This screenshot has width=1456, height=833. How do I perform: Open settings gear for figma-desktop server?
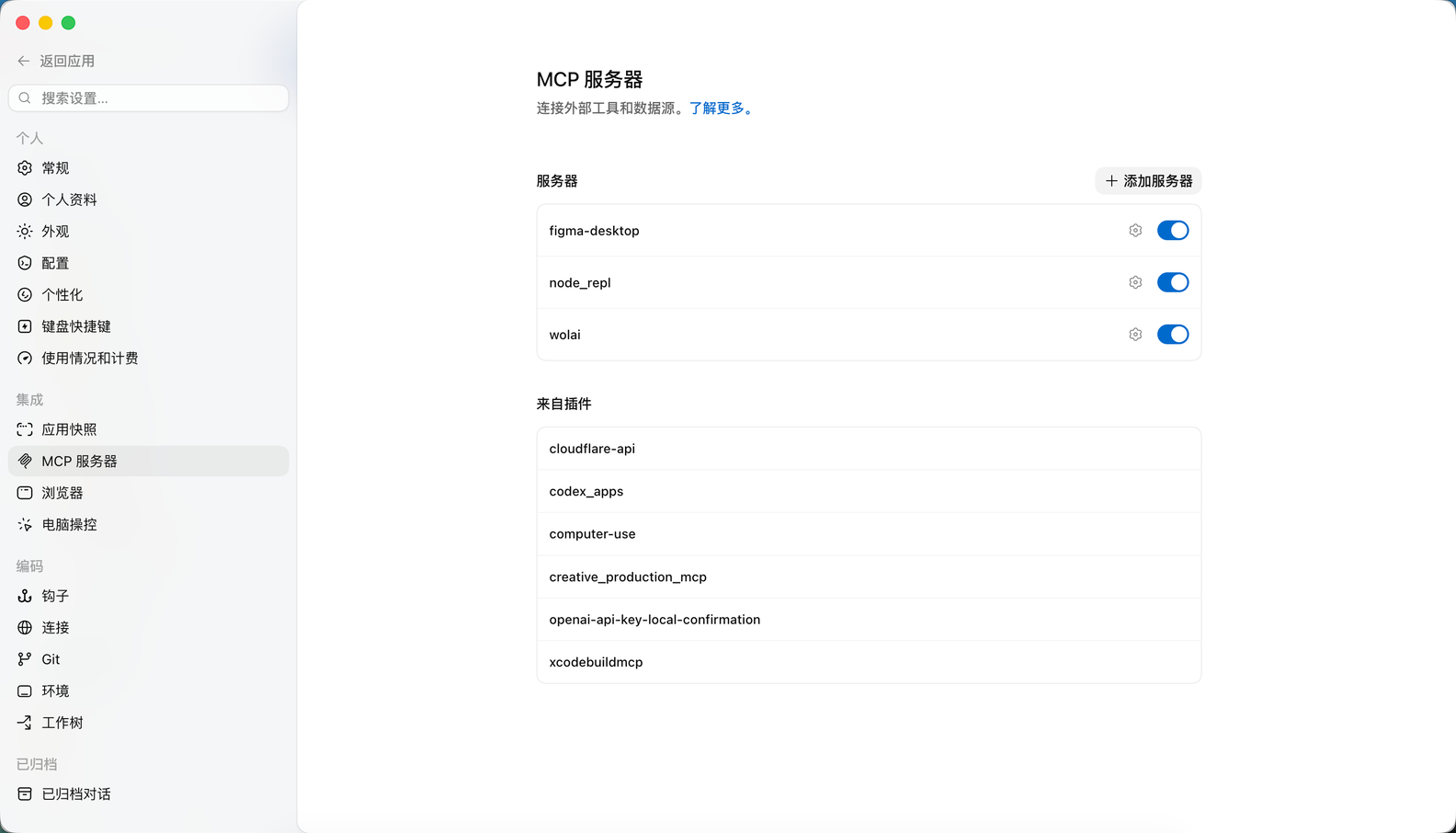1135,231
